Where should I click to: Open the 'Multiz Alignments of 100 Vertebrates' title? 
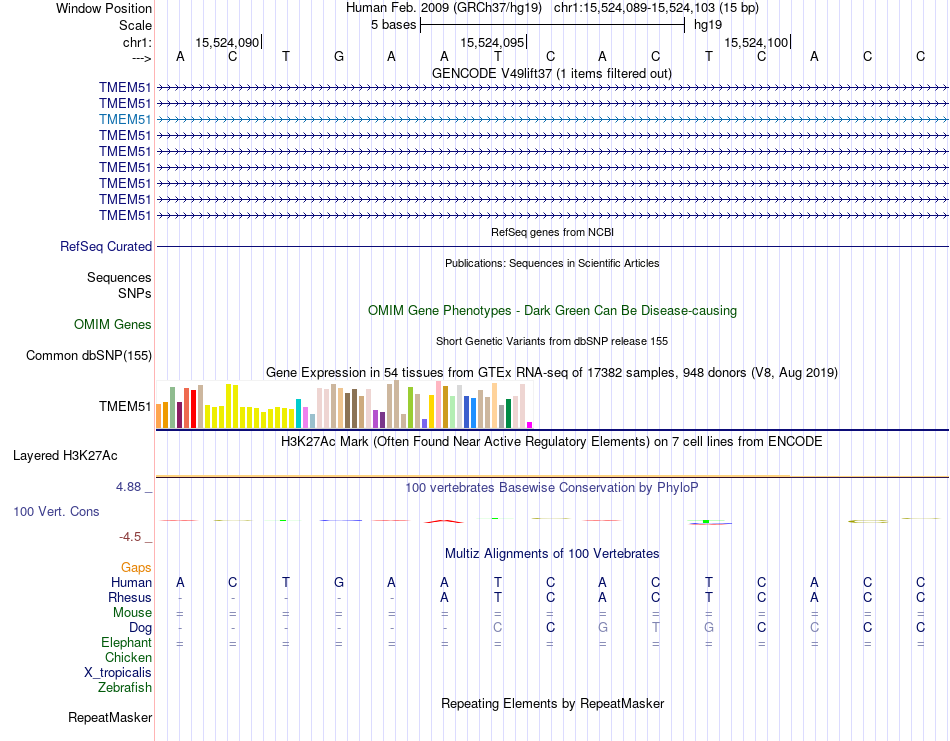[x=552, y=553]
